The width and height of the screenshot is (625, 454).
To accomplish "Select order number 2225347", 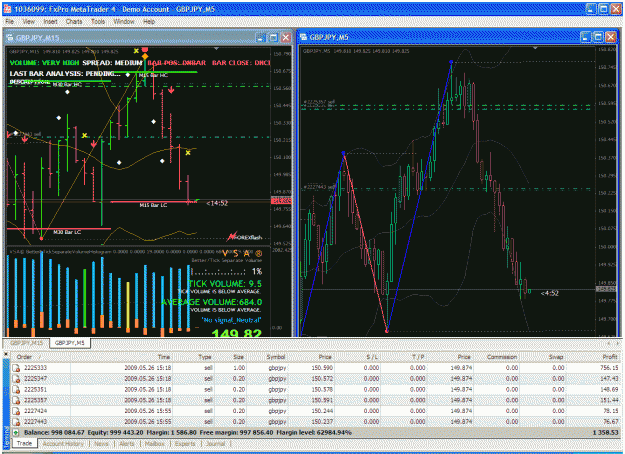I will (x=35, y=379).
